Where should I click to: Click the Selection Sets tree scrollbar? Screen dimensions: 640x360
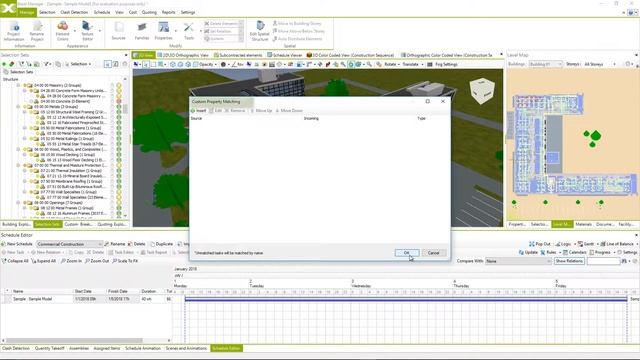(125, 109)
